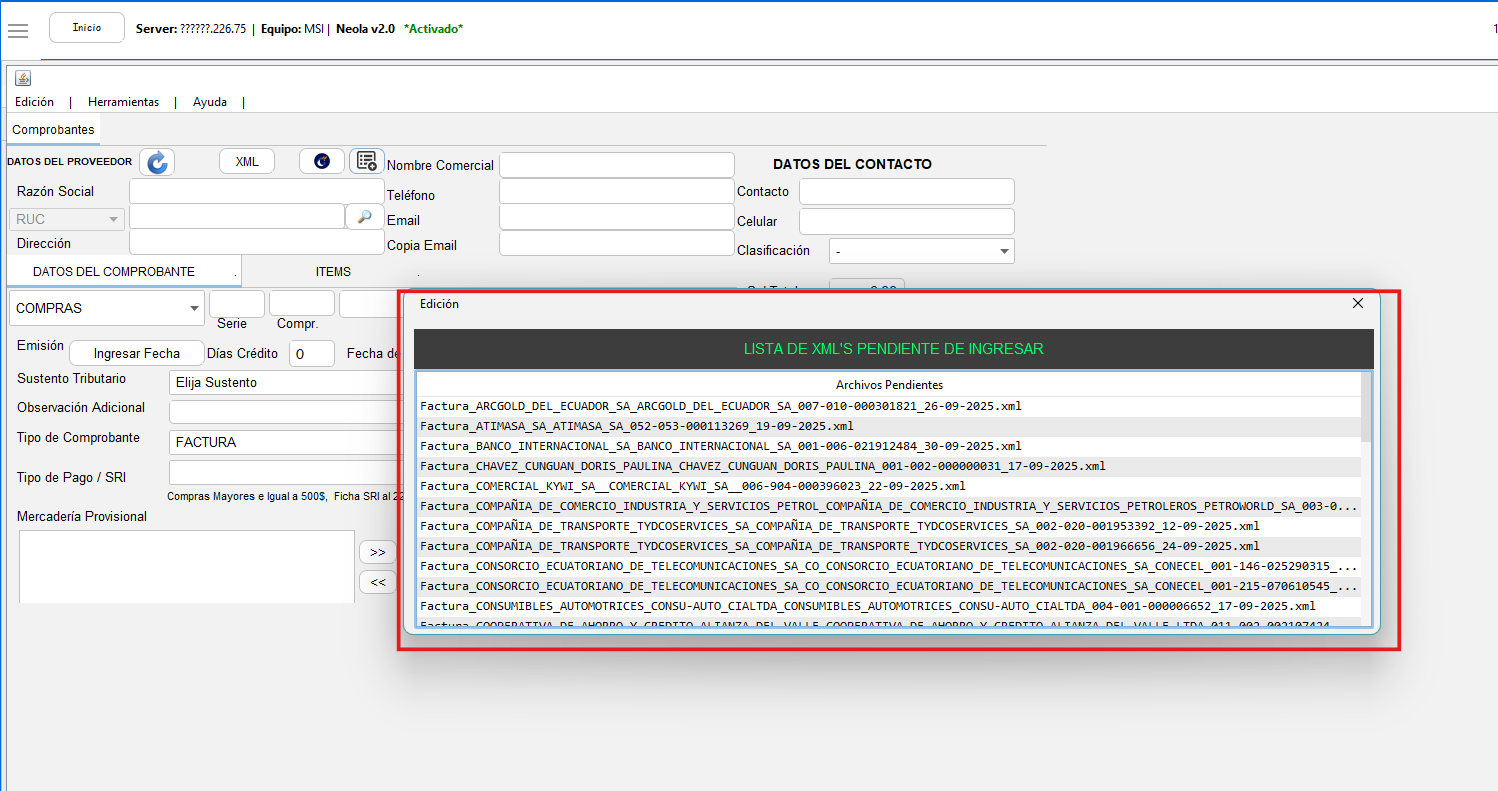This screenshot has height=791, width=1498.
Task: Click the Java icon above the Edición menu
Action: tap(23, 78)
